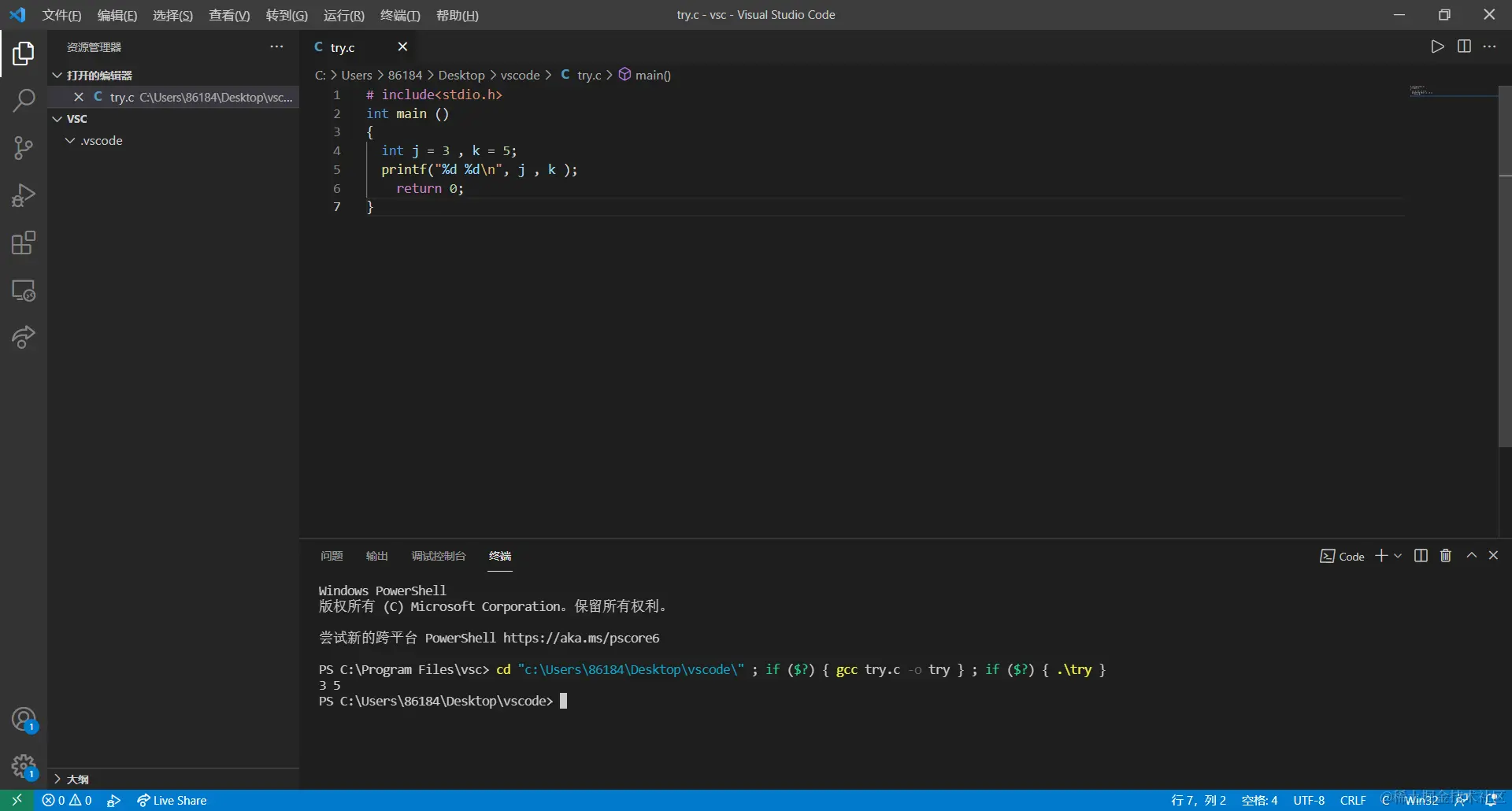
Task: Click the debug launch icon in status bar
Action: (x=114, y=800)
